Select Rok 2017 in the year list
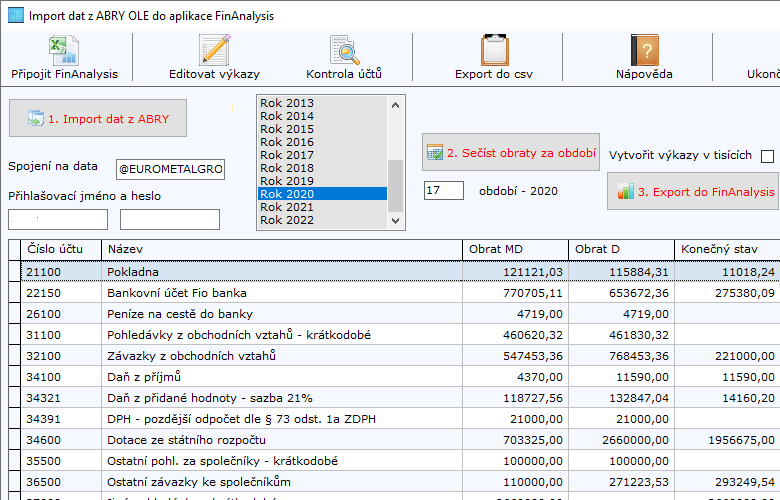 (322, 155)
